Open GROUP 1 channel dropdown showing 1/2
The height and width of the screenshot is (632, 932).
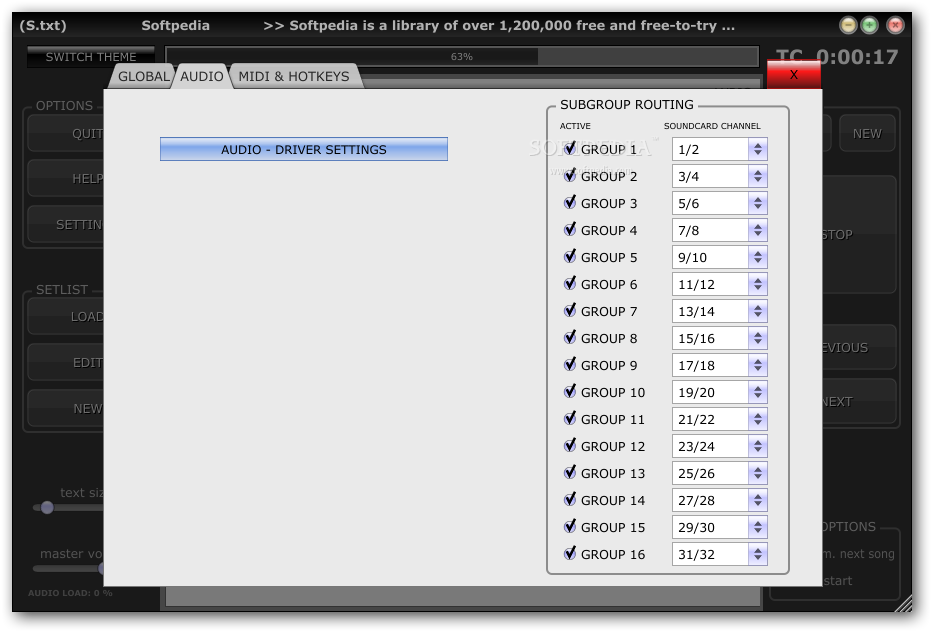(x=719, y=149)
